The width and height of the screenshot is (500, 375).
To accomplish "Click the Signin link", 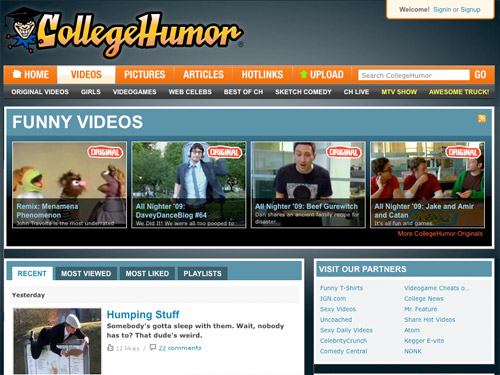I will [x=442, y=10].
